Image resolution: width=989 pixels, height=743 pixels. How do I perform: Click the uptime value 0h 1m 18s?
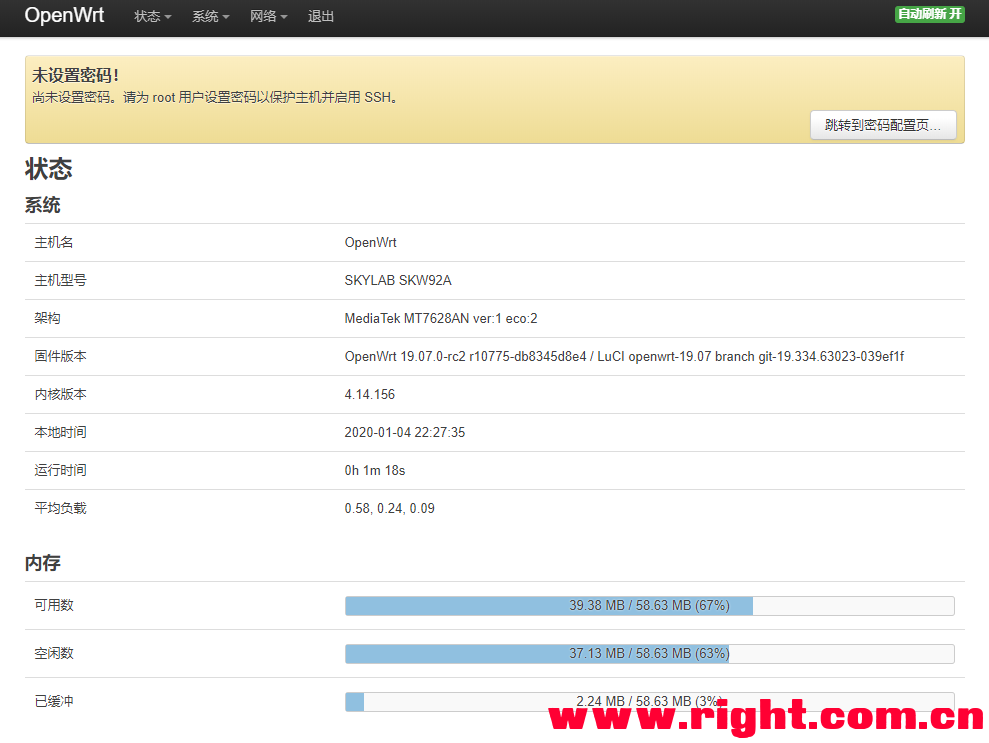tap(375, 471)
